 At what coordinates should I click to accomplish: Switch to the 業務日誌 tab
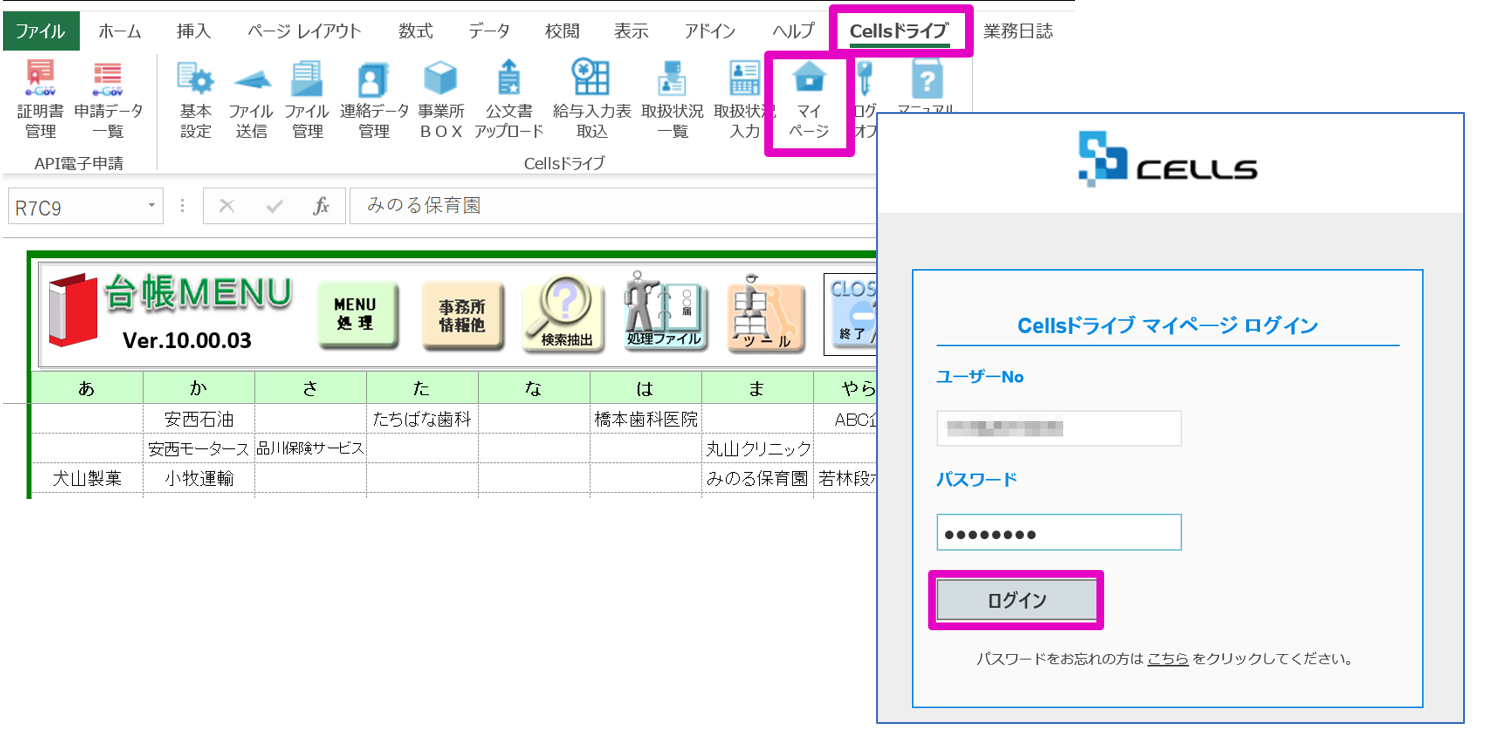(x=1018, y=31)
